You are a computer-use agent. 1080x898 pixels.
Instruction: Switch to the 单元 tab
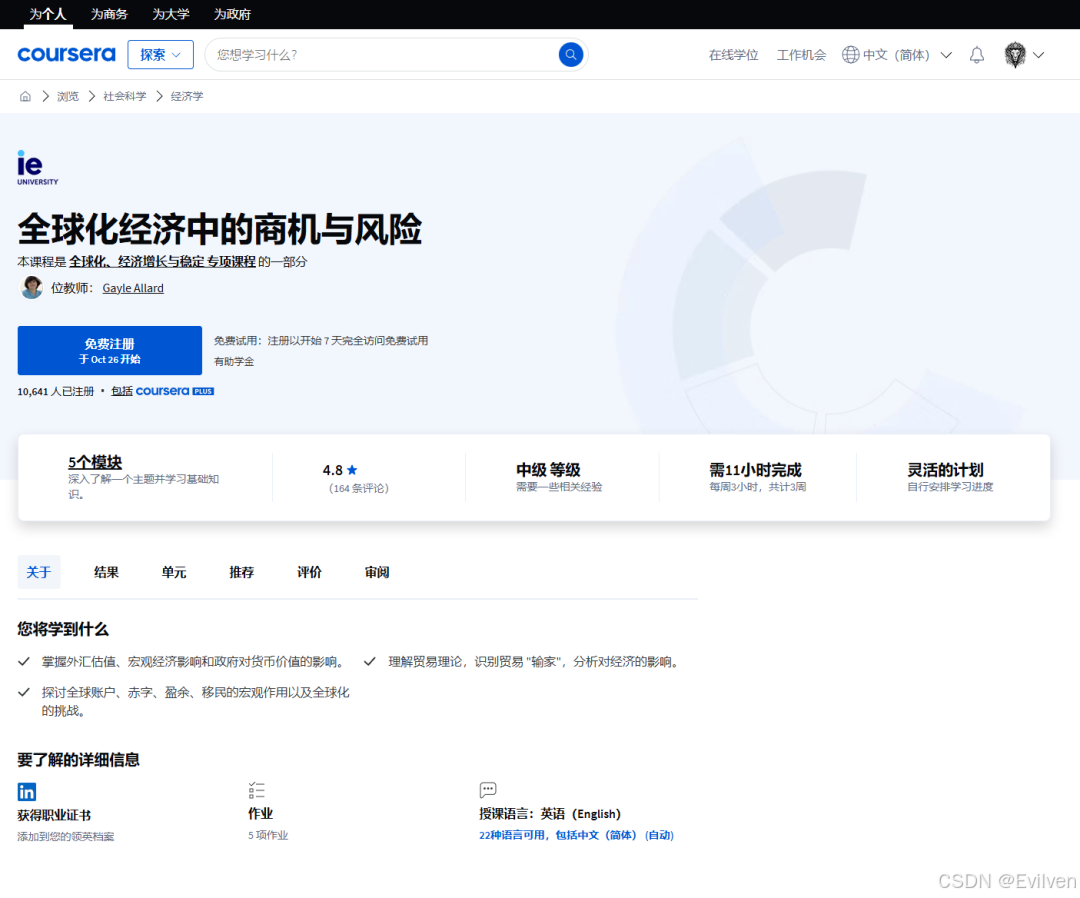(x=174, y=572)
